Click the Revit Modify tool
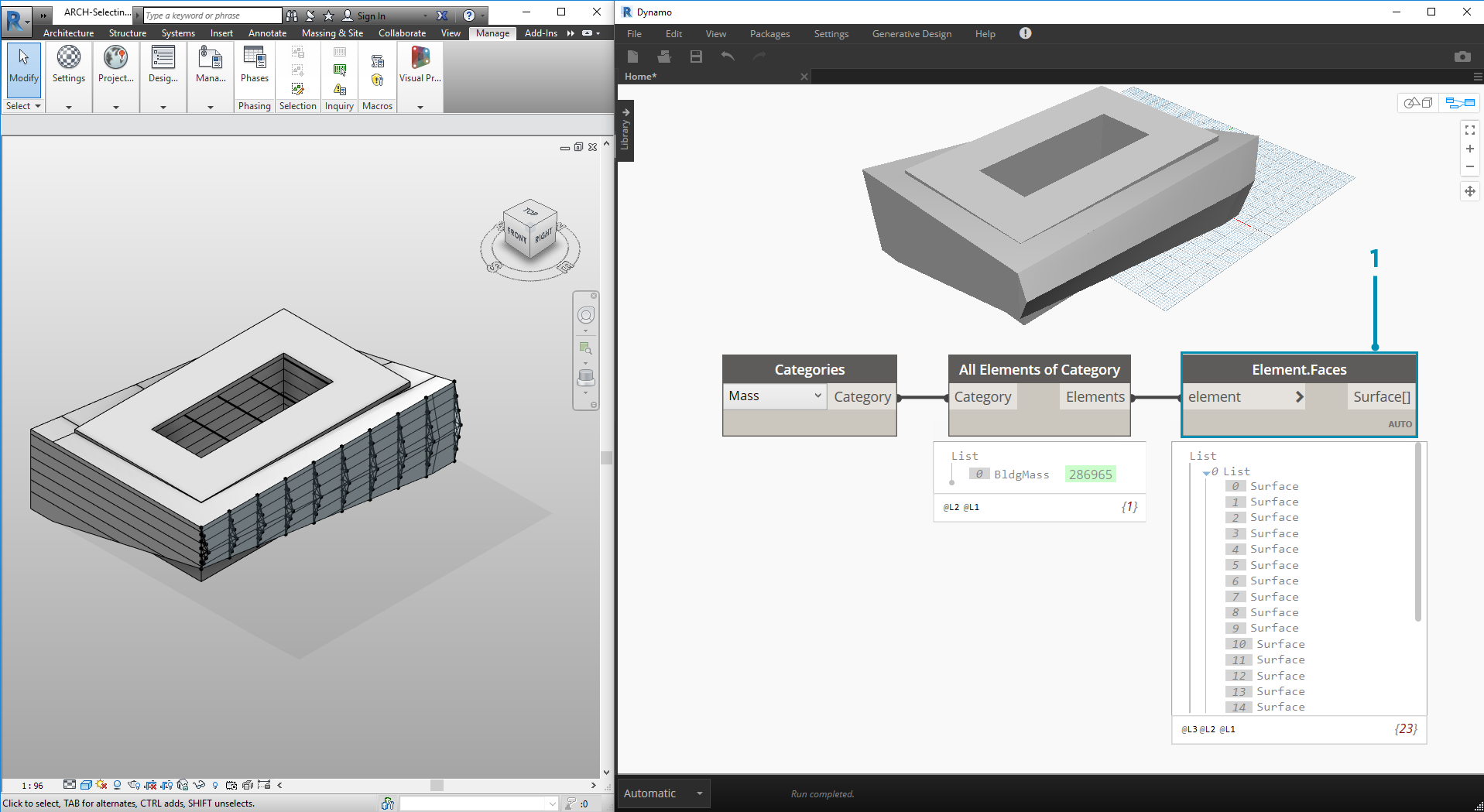 pos(23,63)
